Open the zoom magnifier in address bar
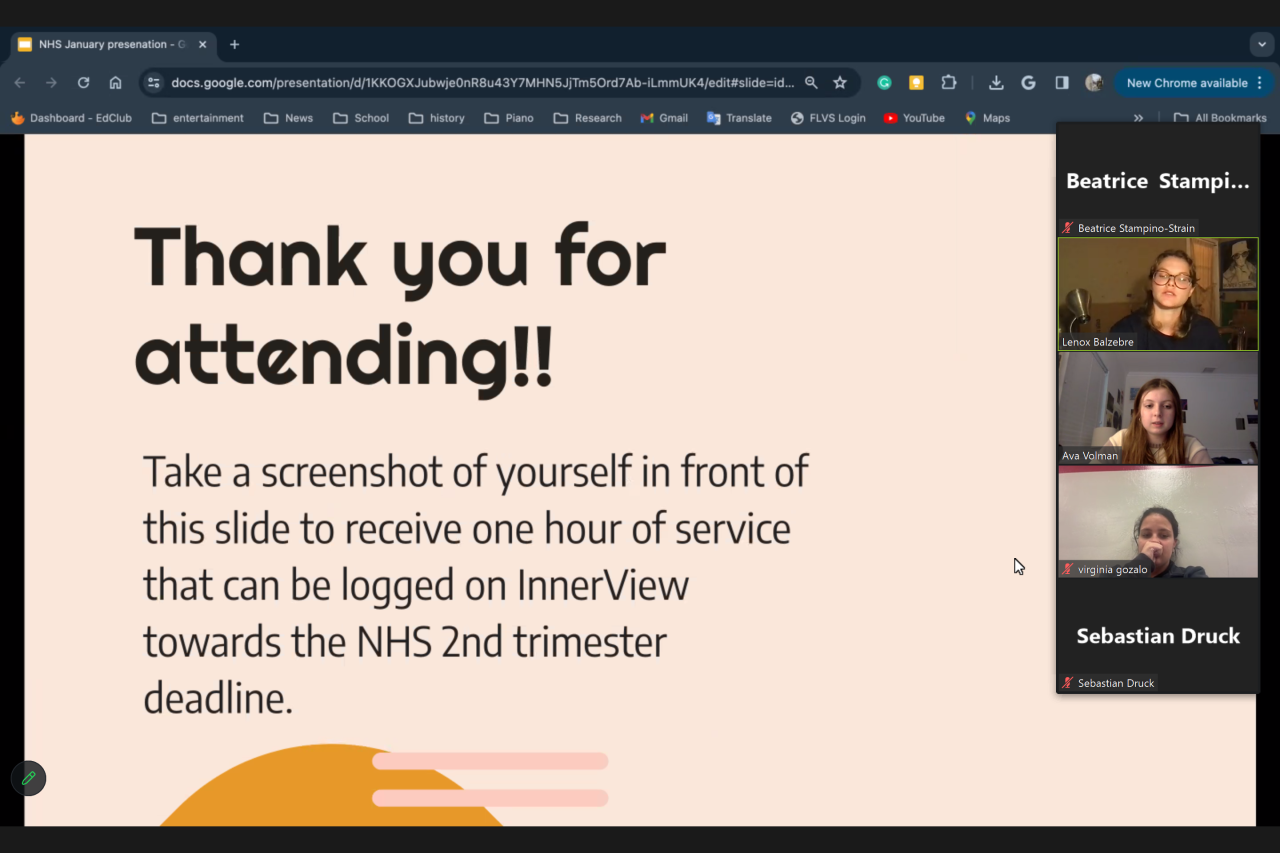The image size is (1280, 853). (x=811, y=83)
